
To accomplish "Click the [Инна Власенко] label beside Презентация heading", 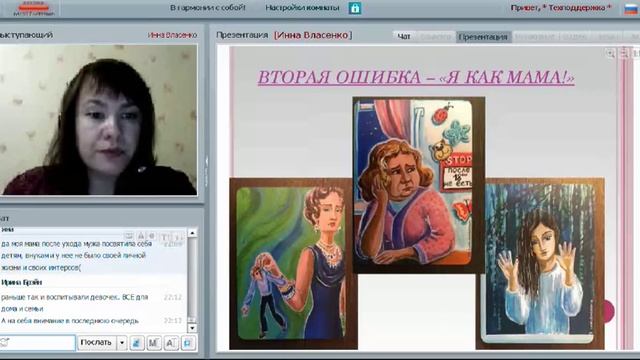I will [x=313, y=36].
